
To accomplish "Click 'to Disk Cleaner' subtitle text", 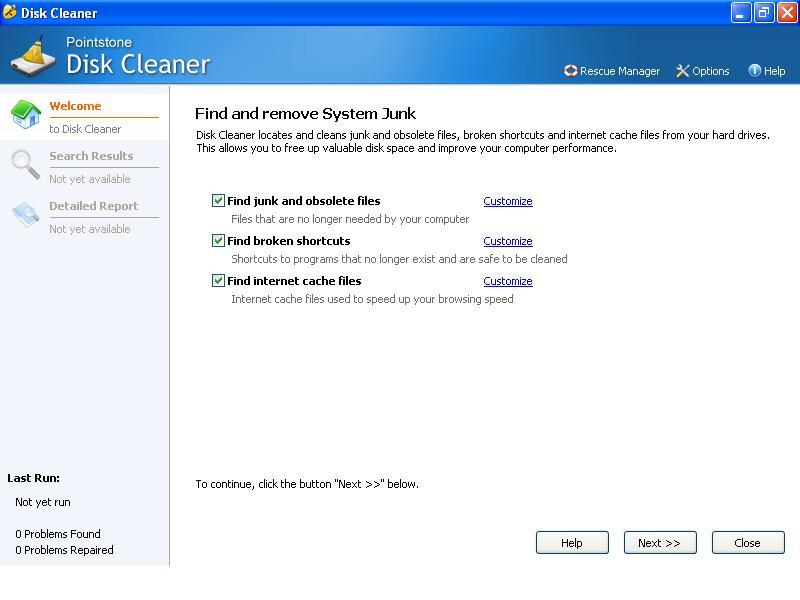I will pyautogui.click(x=85, y=129).
